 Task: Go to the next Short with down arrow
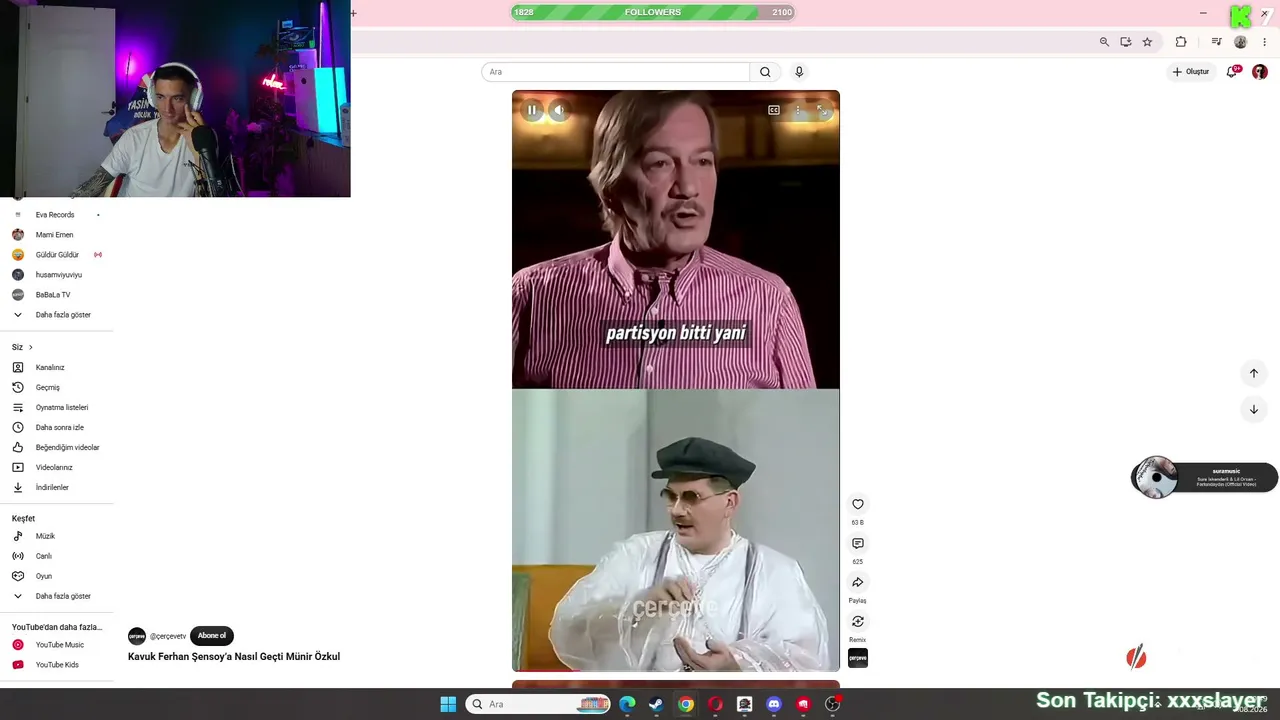pos(1253,409)
